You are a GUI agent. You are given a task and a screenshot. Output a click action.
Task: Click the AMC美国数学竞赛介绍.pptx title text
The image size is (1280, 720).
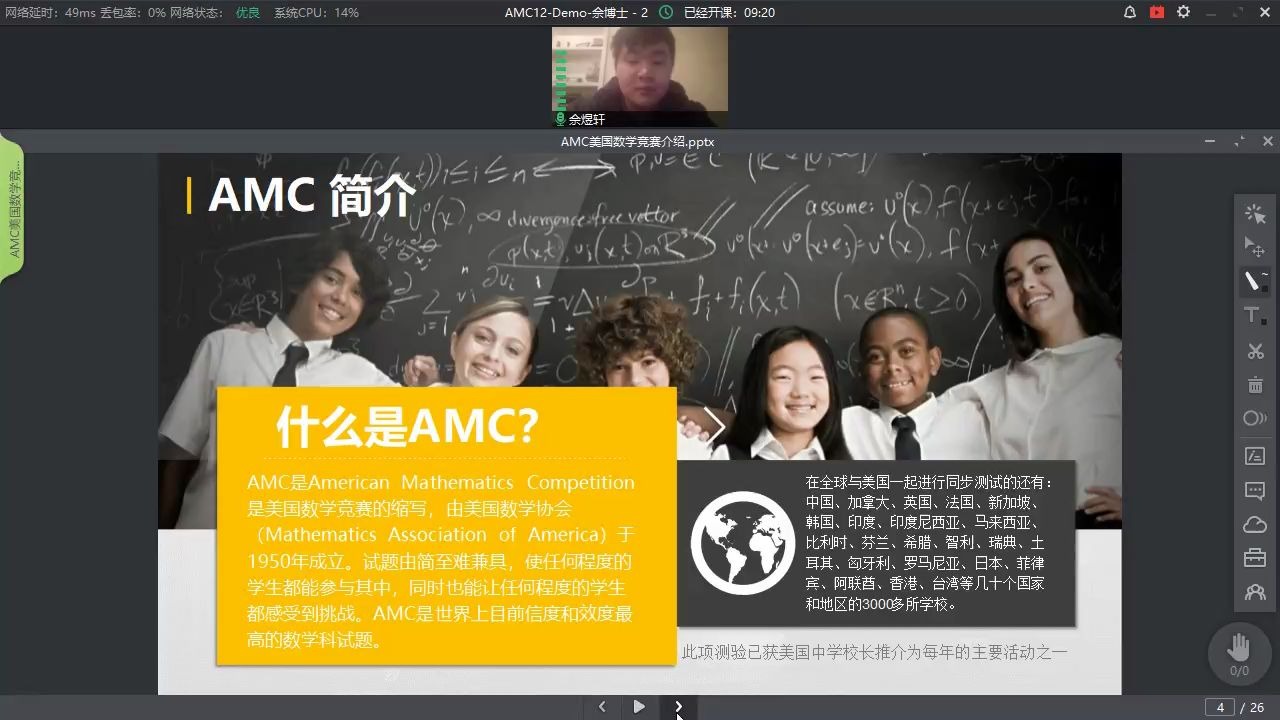[637, 142]
